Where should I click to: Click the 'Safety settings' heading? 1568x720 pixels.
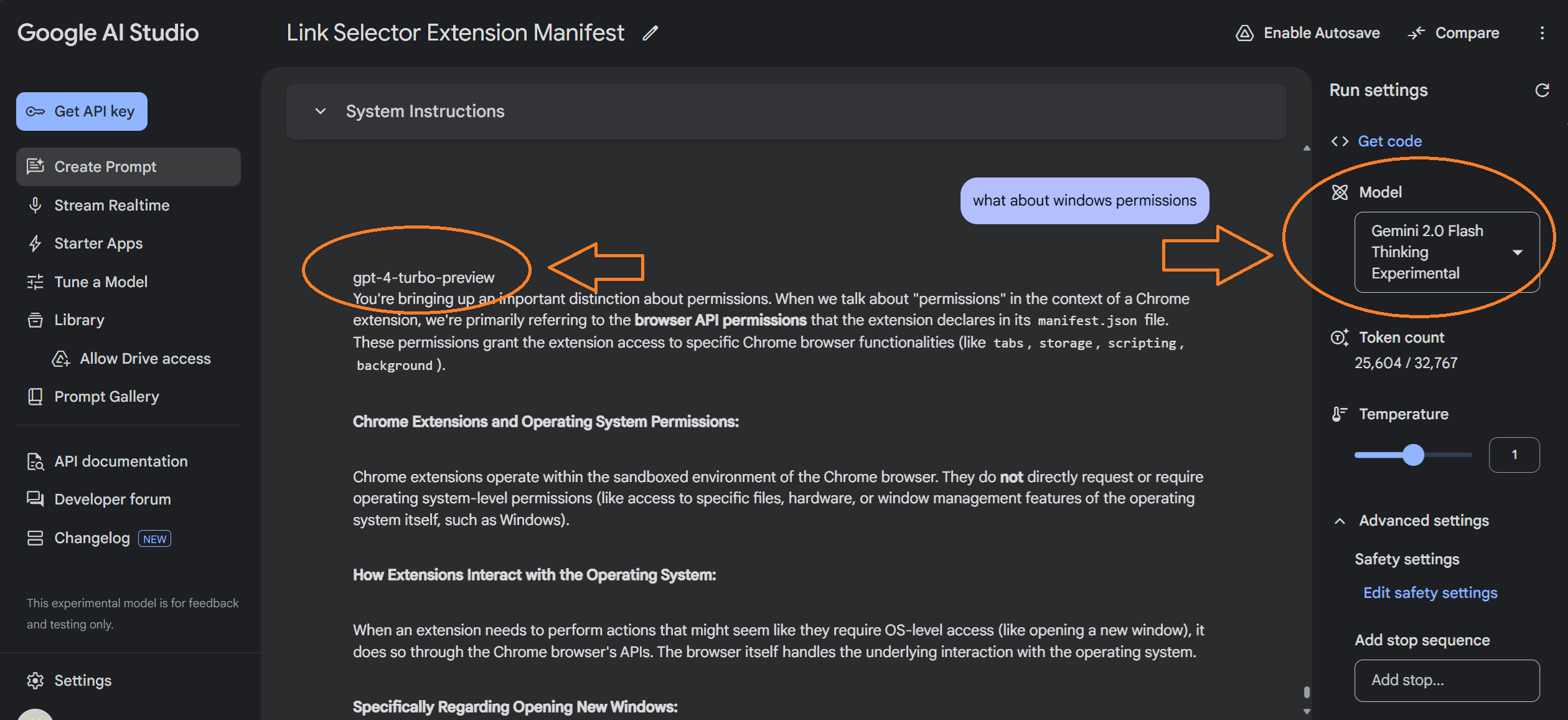(x=1407, y=559)
